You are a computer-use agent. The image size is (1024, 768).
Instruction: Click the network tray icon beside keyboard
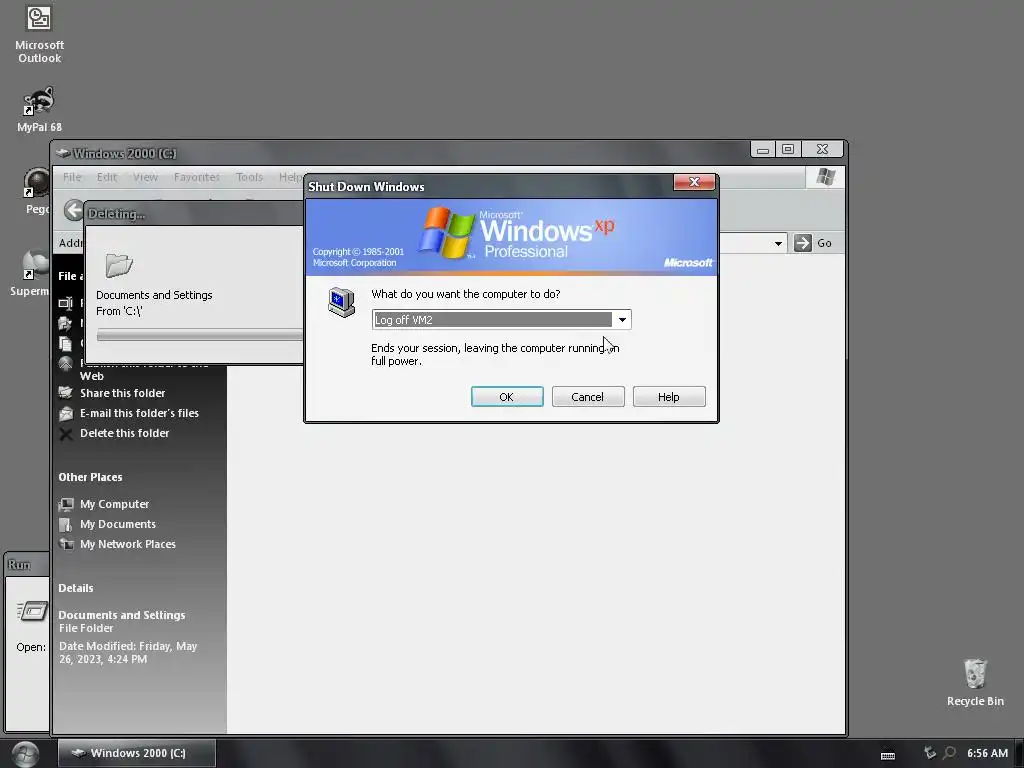coord(930,753)
